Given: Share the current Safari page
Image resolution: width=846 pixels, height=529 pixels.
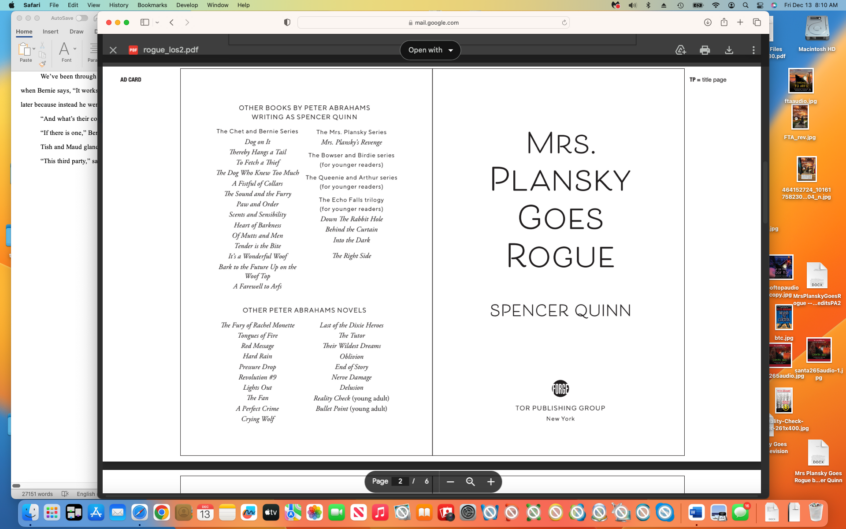Looking at the screenshot, I should (x=724, y=22).
